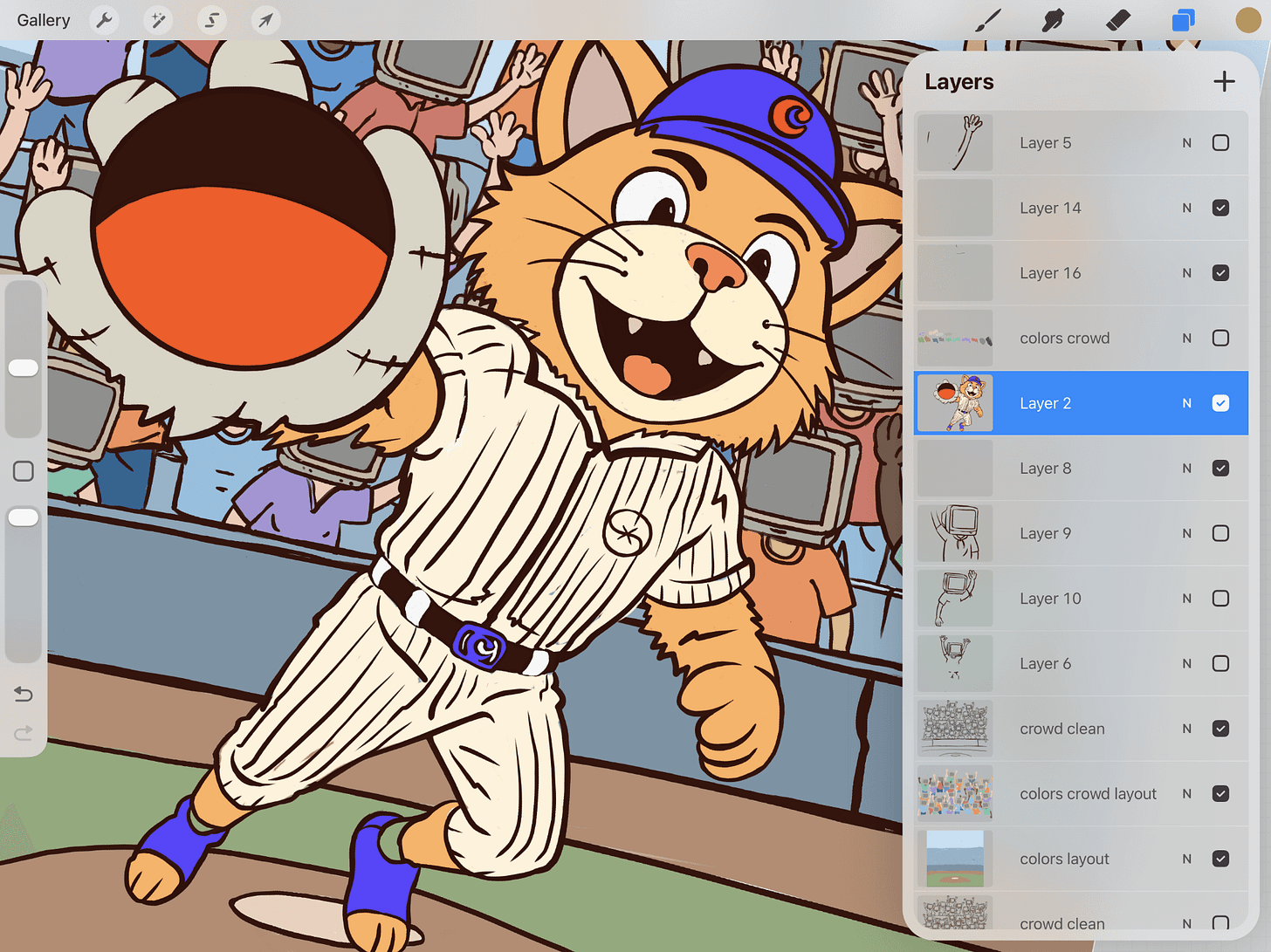
Task: Show Layer 9 with its checkbox
Action: [x=1220, y=533]
